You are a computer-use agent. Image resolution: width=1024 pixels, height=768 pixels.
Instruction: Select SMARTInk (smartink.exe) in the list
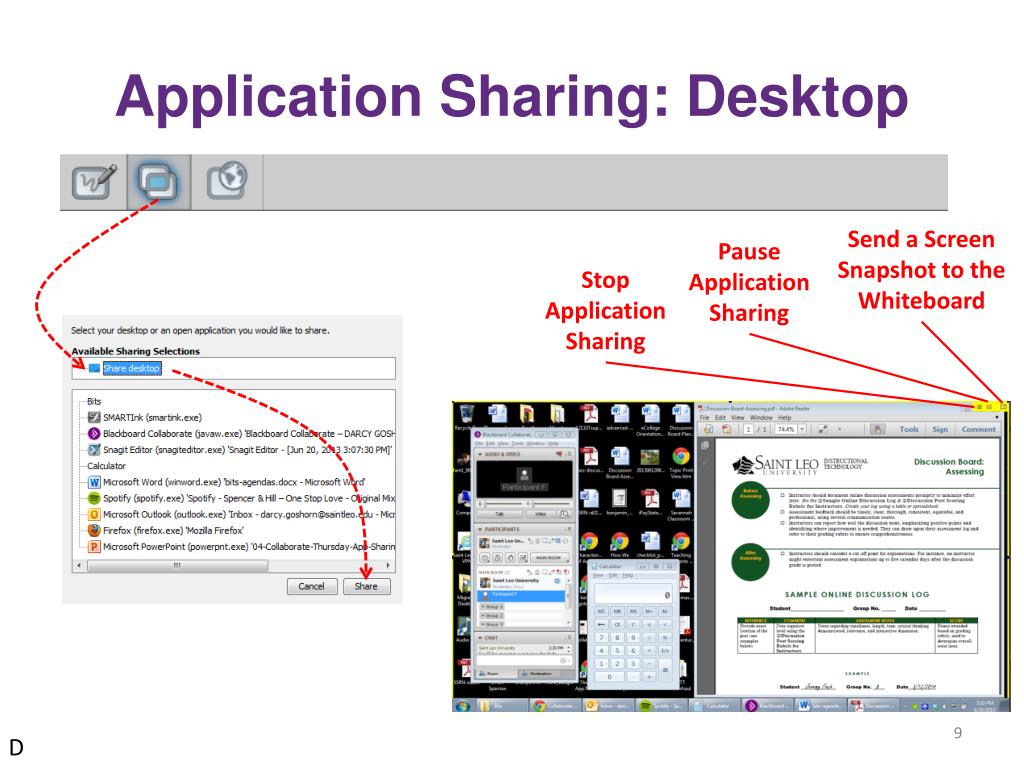click(145, 417)
